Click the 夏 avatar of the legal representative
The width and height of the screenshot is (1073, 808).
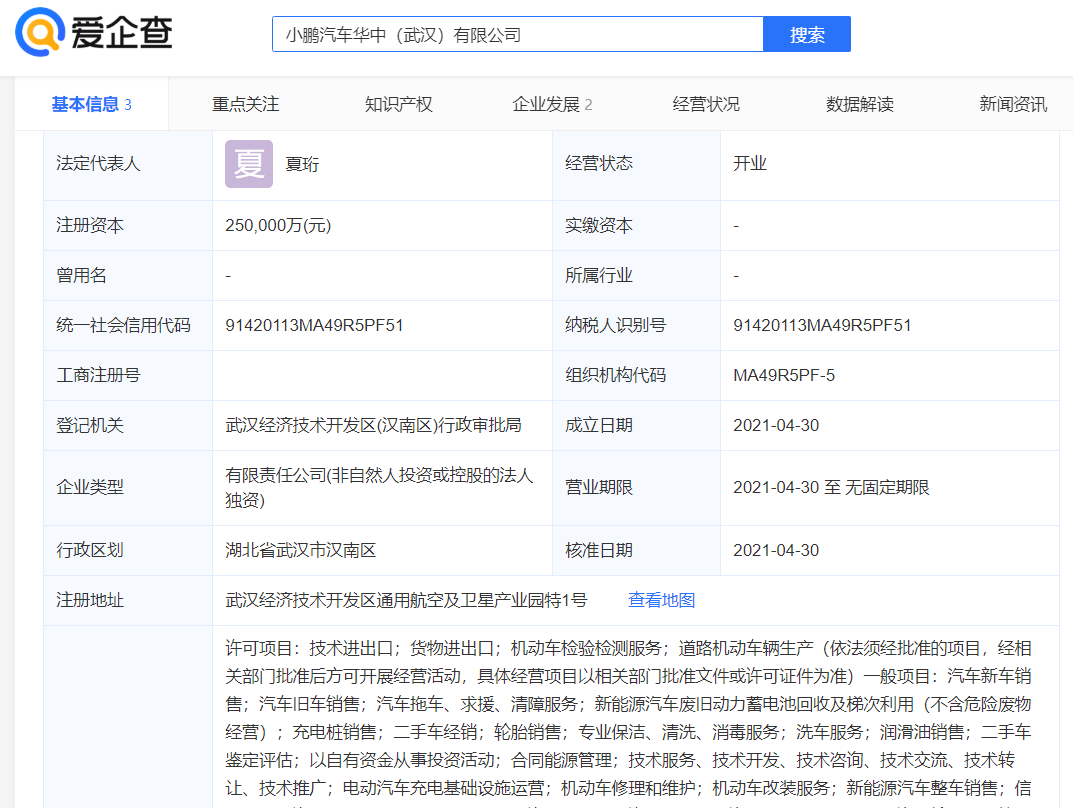pyautogui.click(x=249, y=164)
